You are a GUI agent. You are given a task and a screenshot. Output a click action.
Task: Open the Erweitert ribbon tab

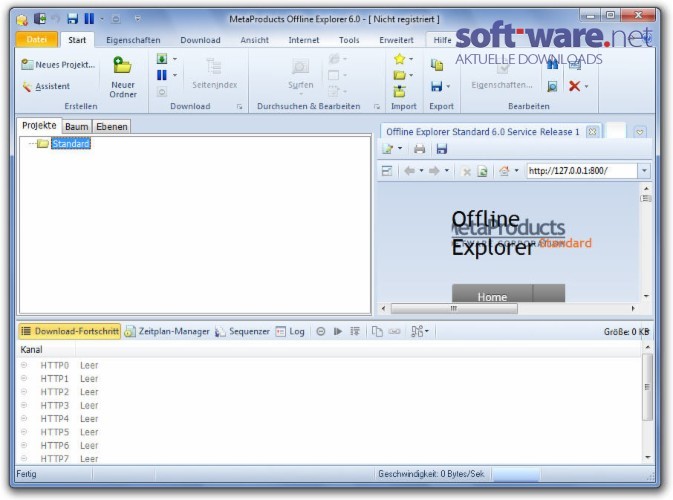click(396, 40)
